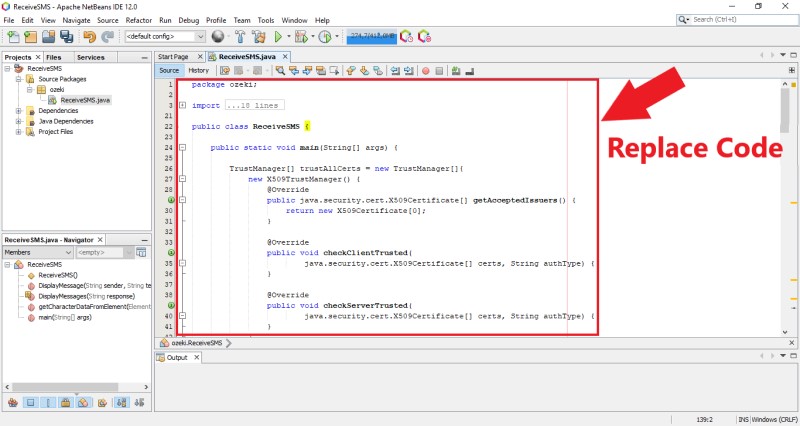Expand the Dependencies tree node
This screenshot has width=800, height=426.
(x=19, y=110)
